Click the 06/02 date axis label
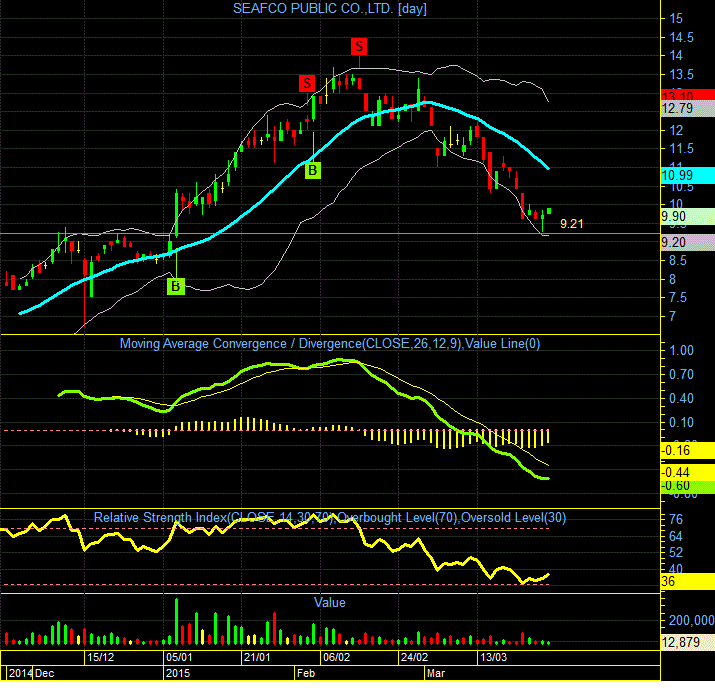 pos(337,657)
